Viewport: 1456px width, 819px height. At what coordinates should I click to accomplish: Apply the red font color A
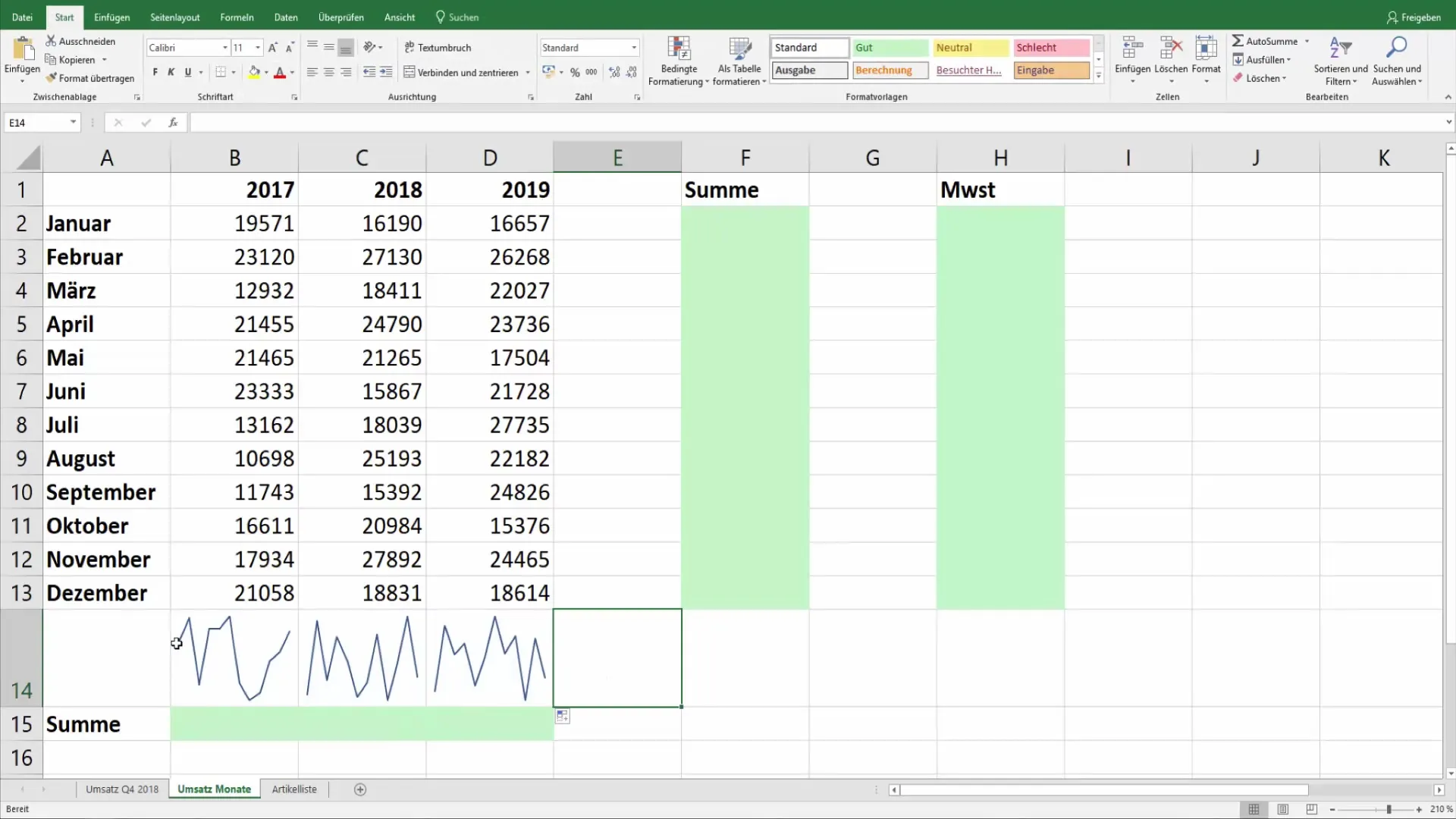280,72
